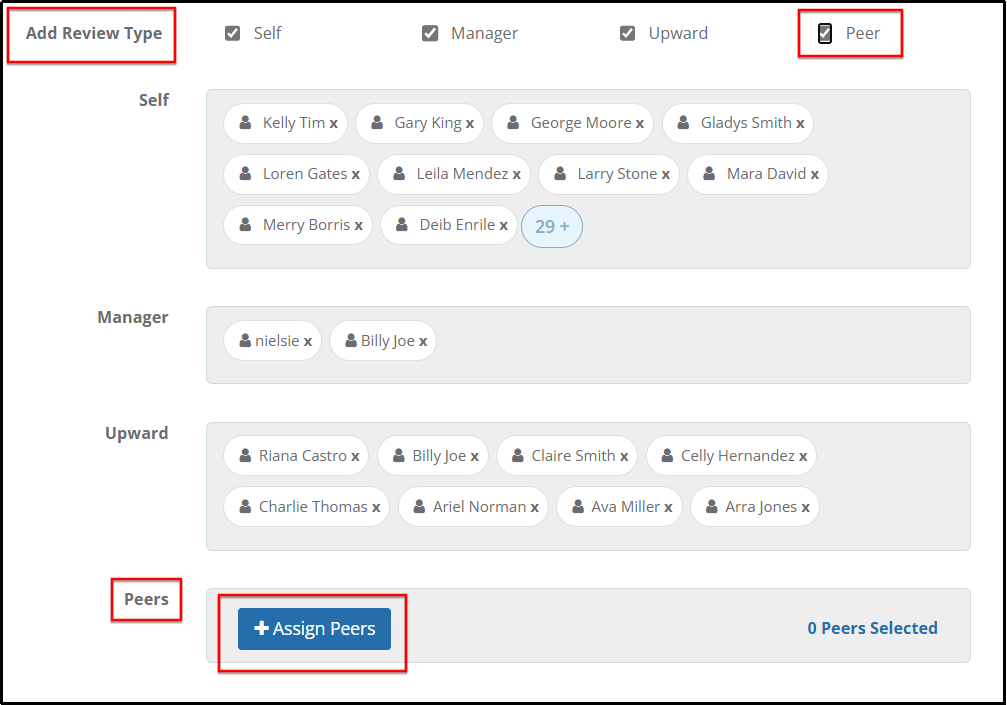Click the Assign Peers button
This screenshot has height=705, width=1007.
pos(314,629)
